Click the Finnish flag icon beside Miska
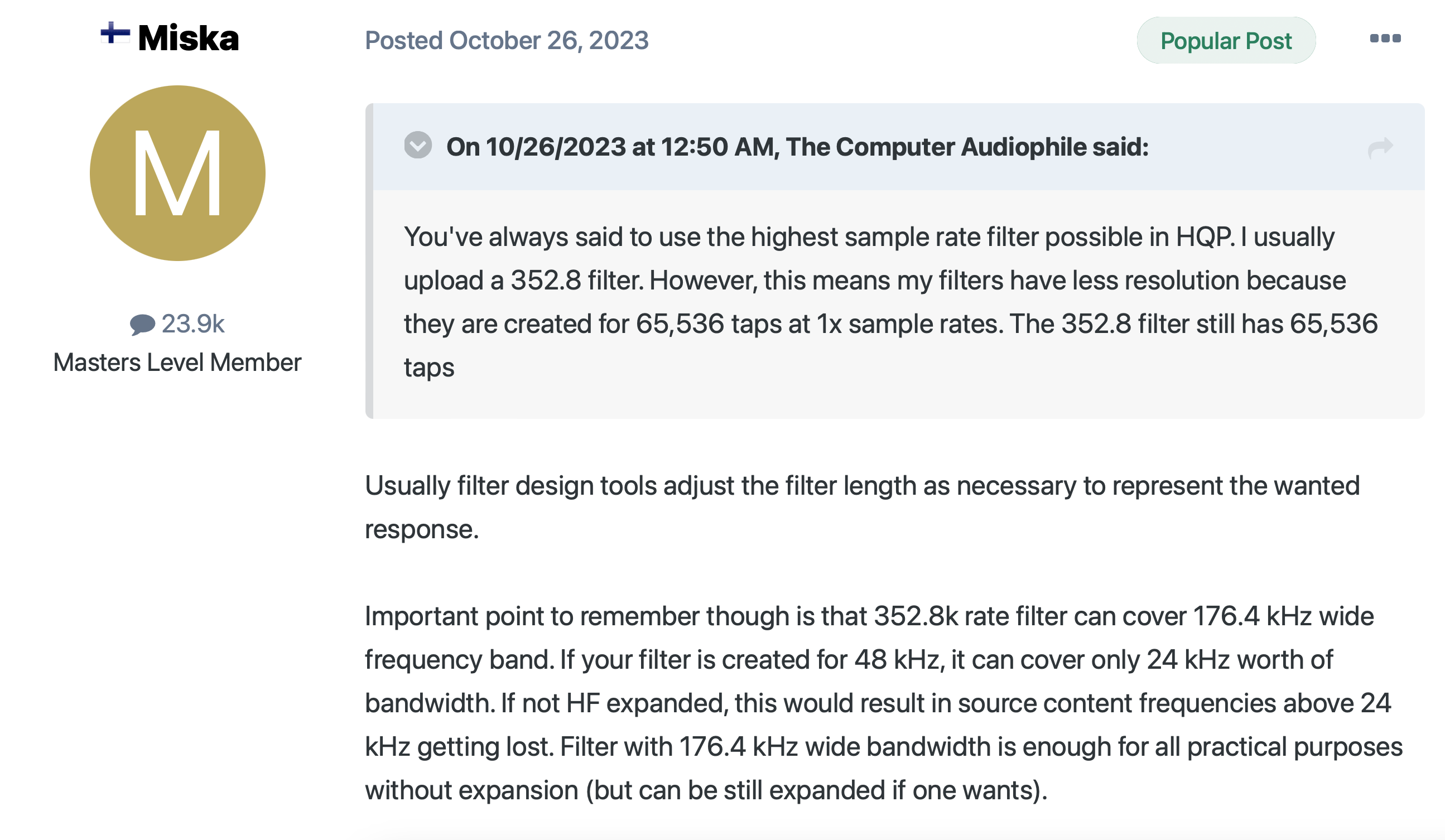The image size is (1445, 840). 115,33
